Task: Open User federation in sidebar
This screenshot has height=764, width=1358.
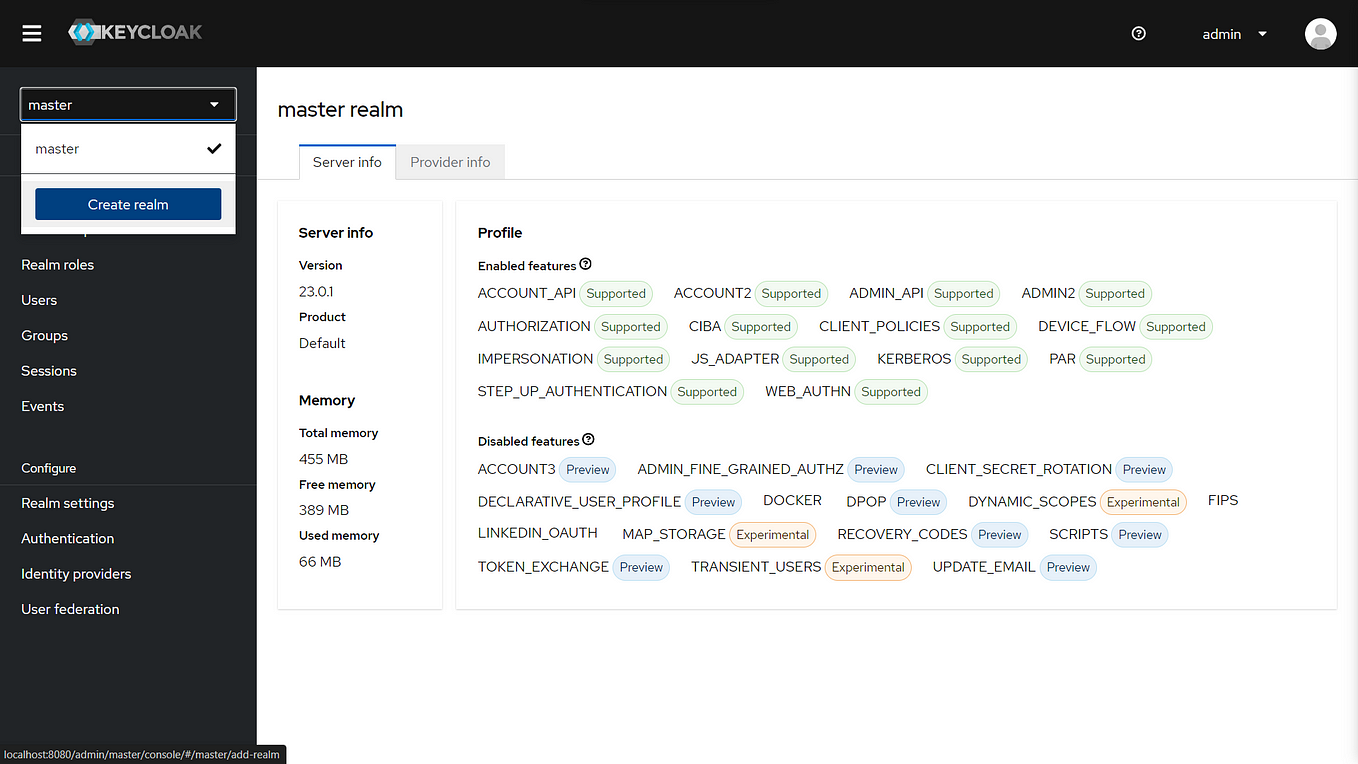Action: click(70, 609)
